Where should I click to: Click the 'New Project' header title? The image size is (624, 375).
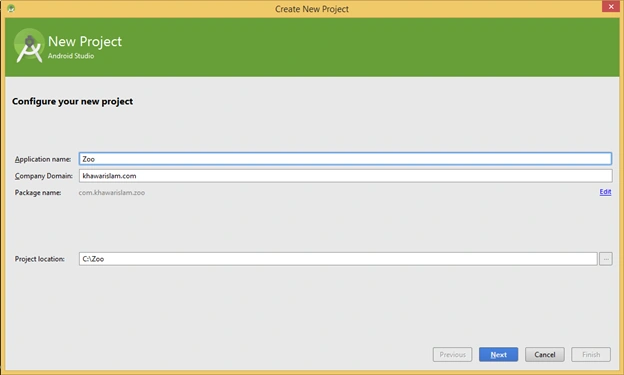click(85, 41)
